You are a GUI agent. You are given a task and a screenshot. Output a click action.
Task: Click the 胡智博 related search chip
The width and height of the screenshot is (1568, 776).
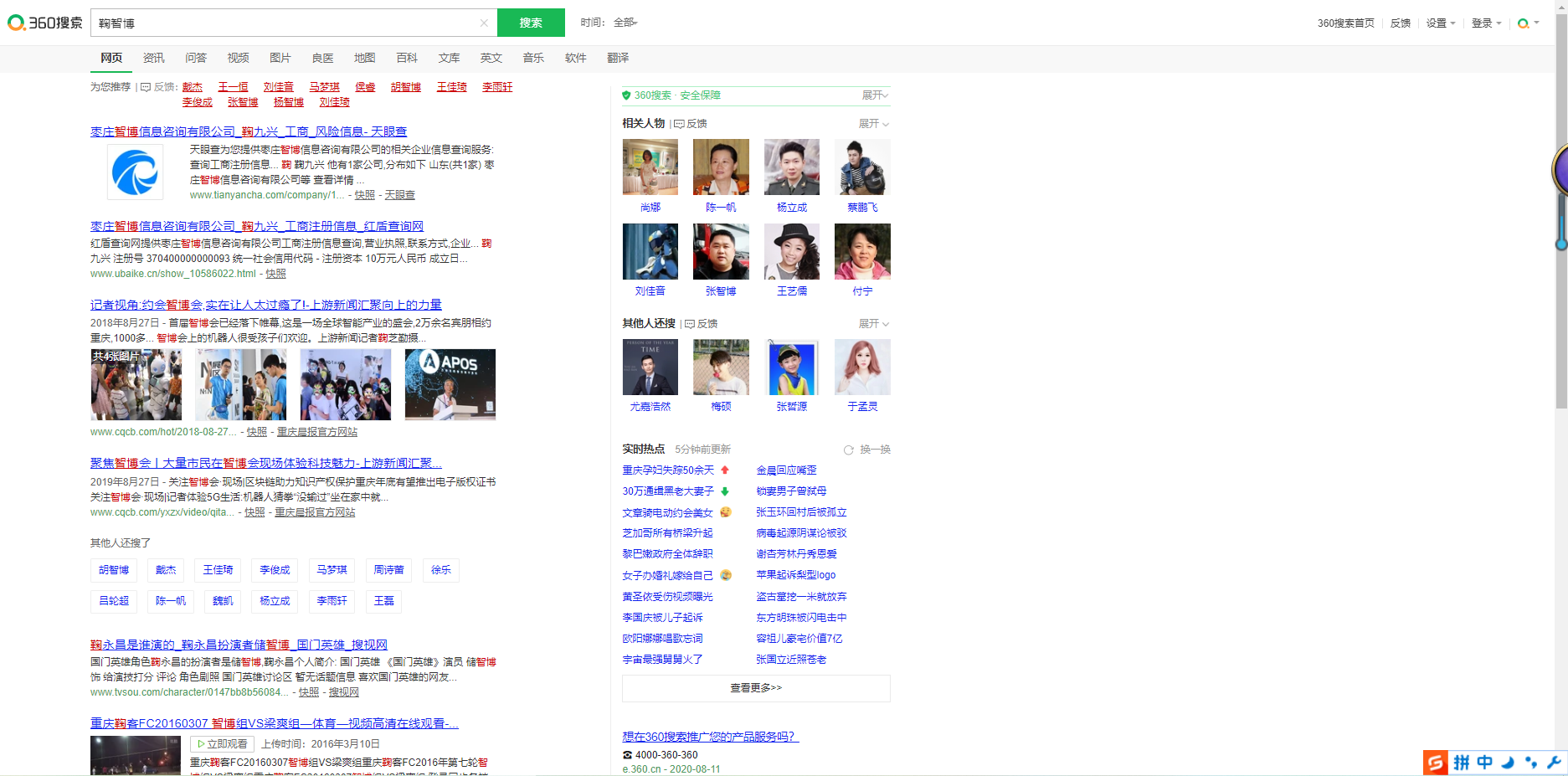[x=114, y=570]
